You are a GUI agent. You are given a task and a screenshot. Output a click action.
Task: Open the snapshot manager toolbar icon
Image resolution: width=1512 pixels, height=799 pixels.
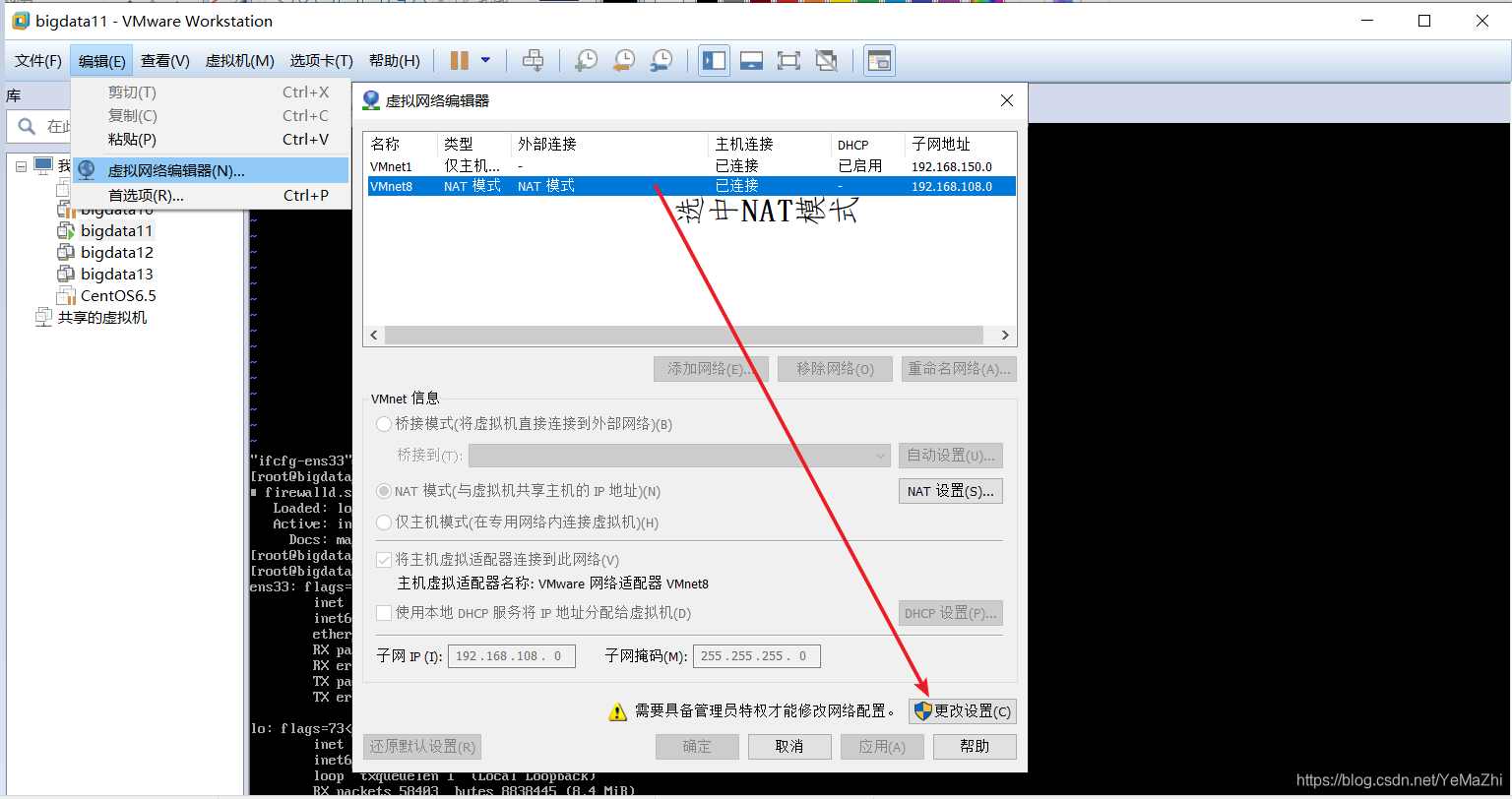pos(662,61)
